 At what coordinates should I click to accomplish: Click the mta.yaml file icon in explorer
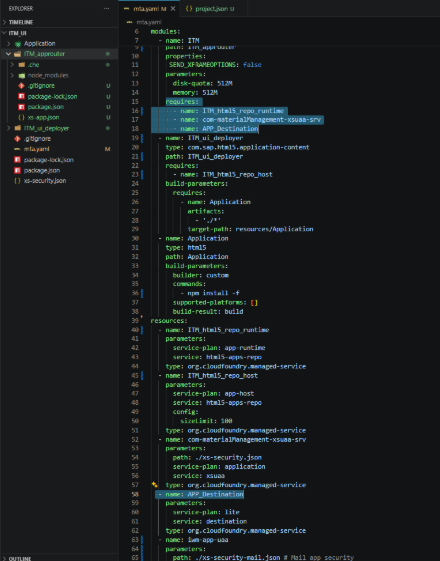click(x=17, y=149)
